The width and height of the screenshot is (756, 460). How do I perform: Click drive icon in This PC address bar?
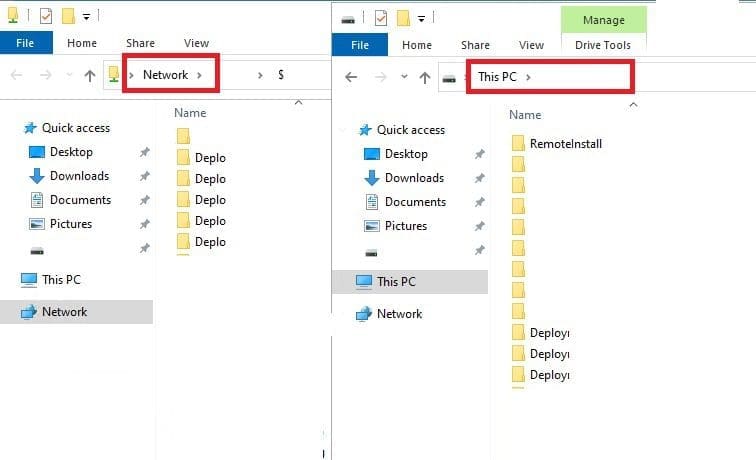point(449,79)
